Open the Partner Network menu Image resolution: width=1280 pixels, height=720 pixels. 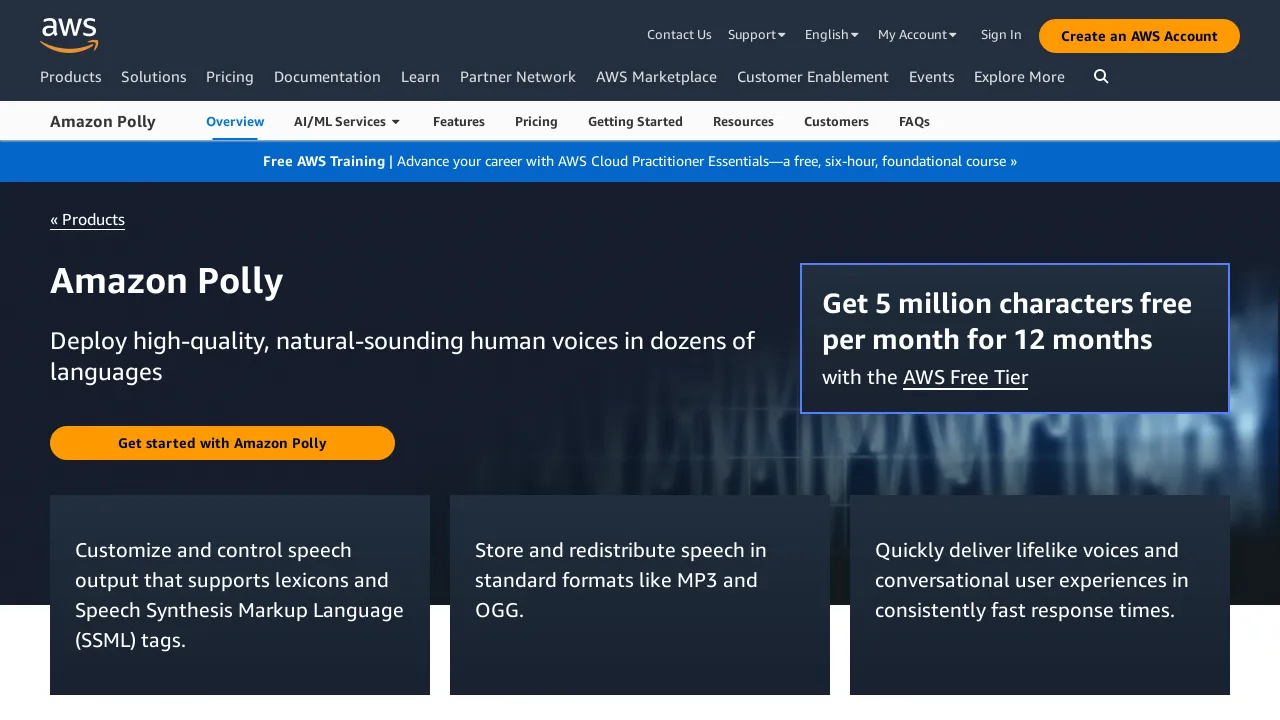tap(517, 77)
